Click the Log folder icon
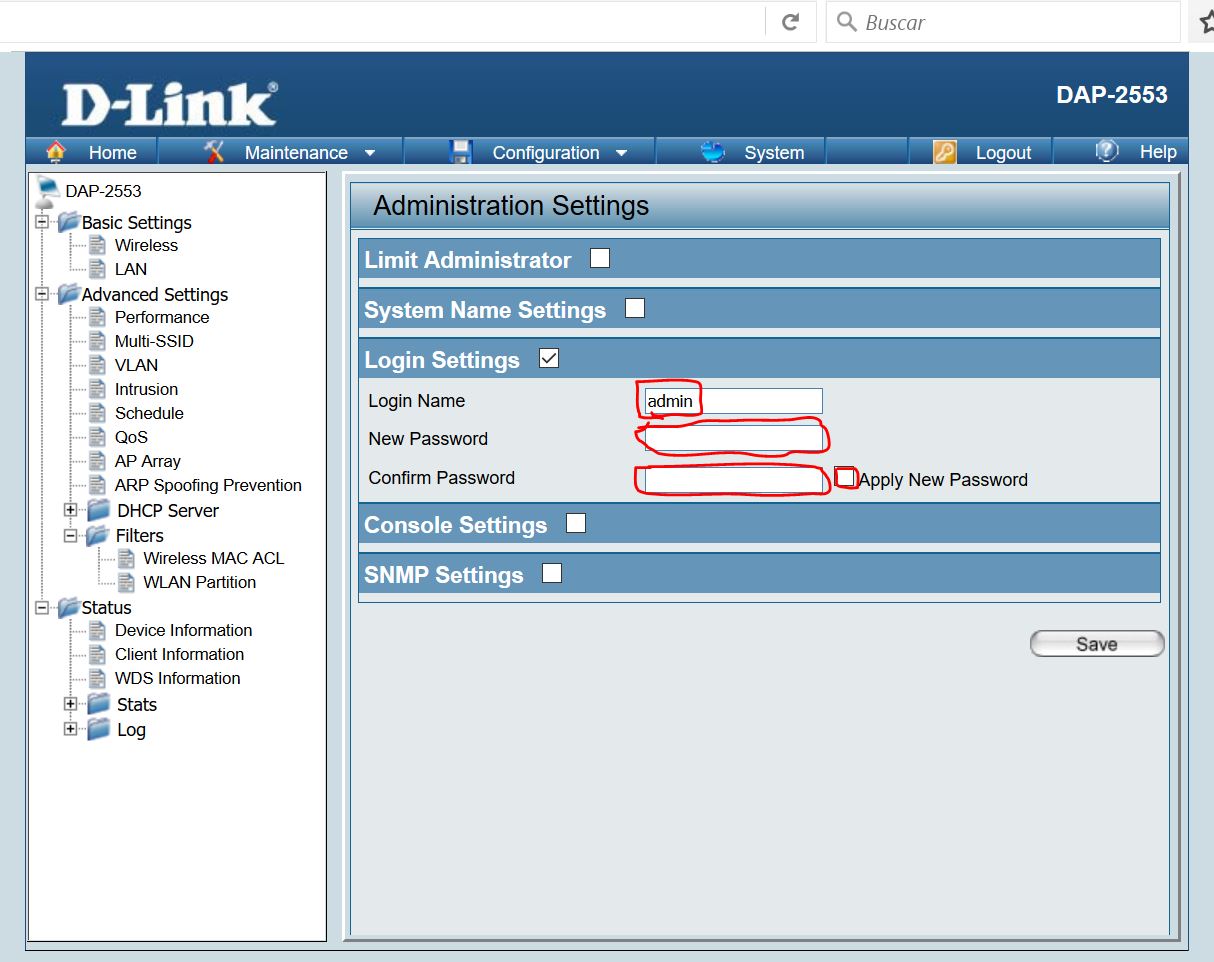This screenshot has width=1214, height=962. click(x=98, y=729)
